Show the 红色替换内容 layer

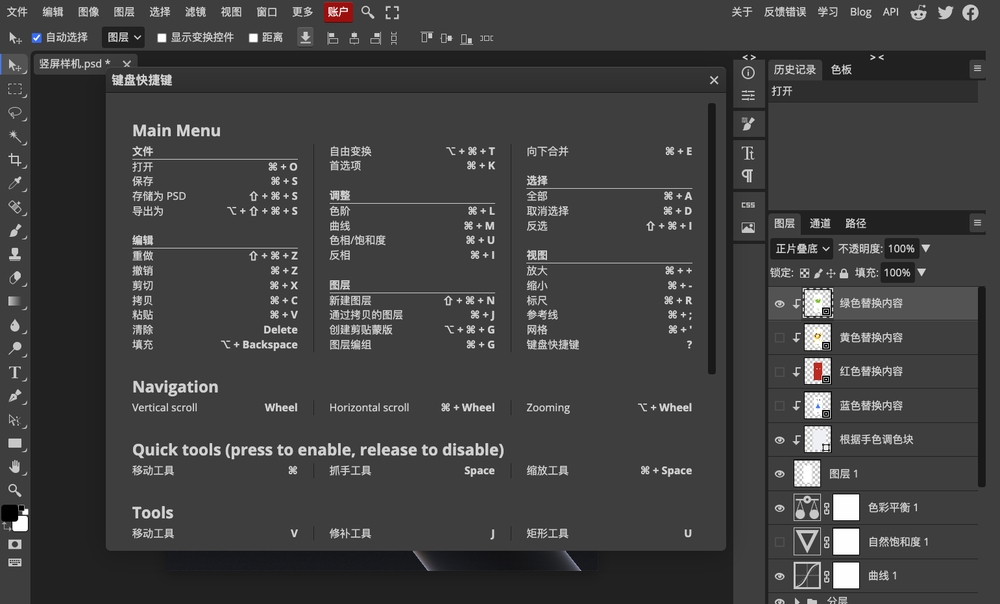point(779,372)
